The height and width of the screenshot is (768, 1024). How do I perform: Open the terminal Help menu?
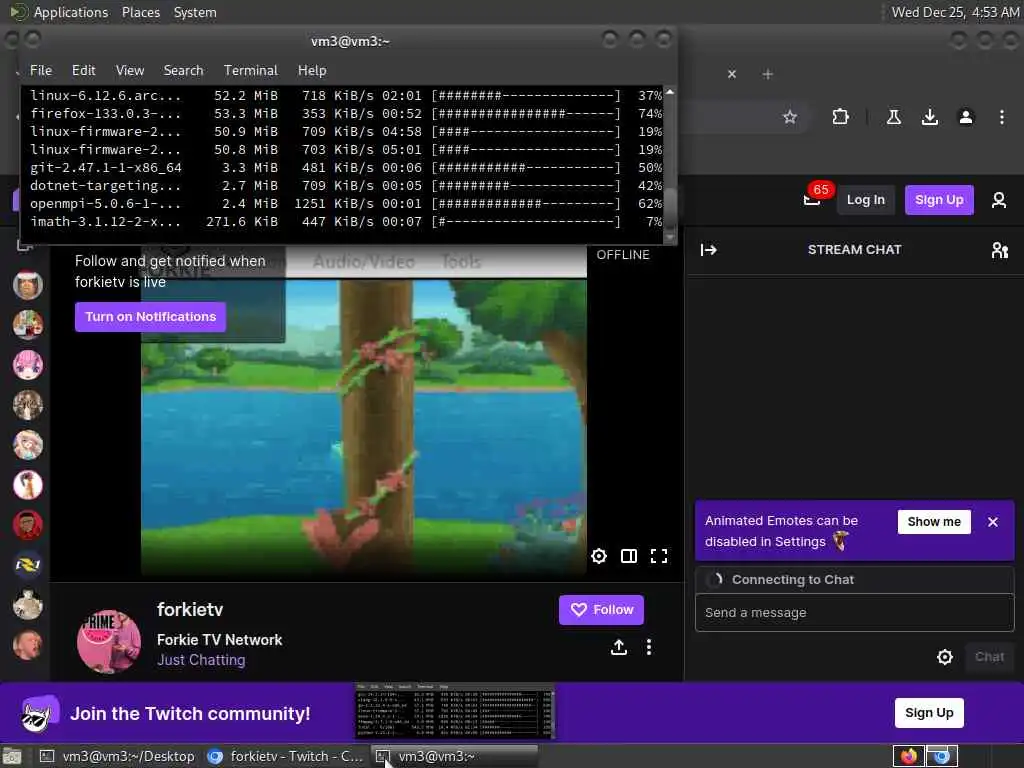point(312,71)
